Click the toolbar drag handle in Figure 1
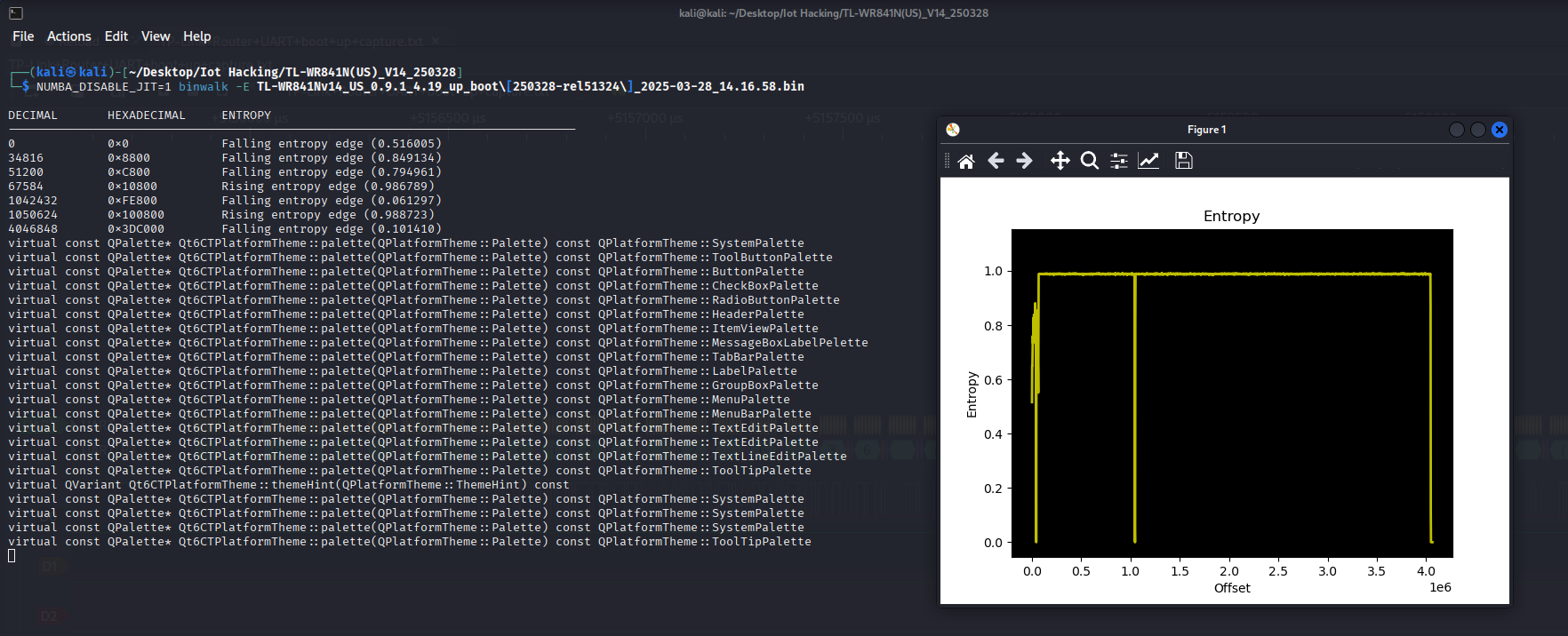1568x636 pixels. pyautogui.click(x=947, y=161)
